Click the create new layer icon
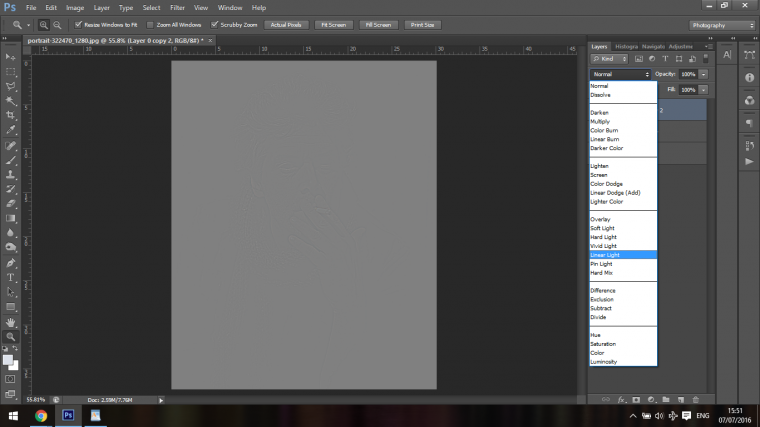This screenshot has width=760, height=427. click(681, 399)
